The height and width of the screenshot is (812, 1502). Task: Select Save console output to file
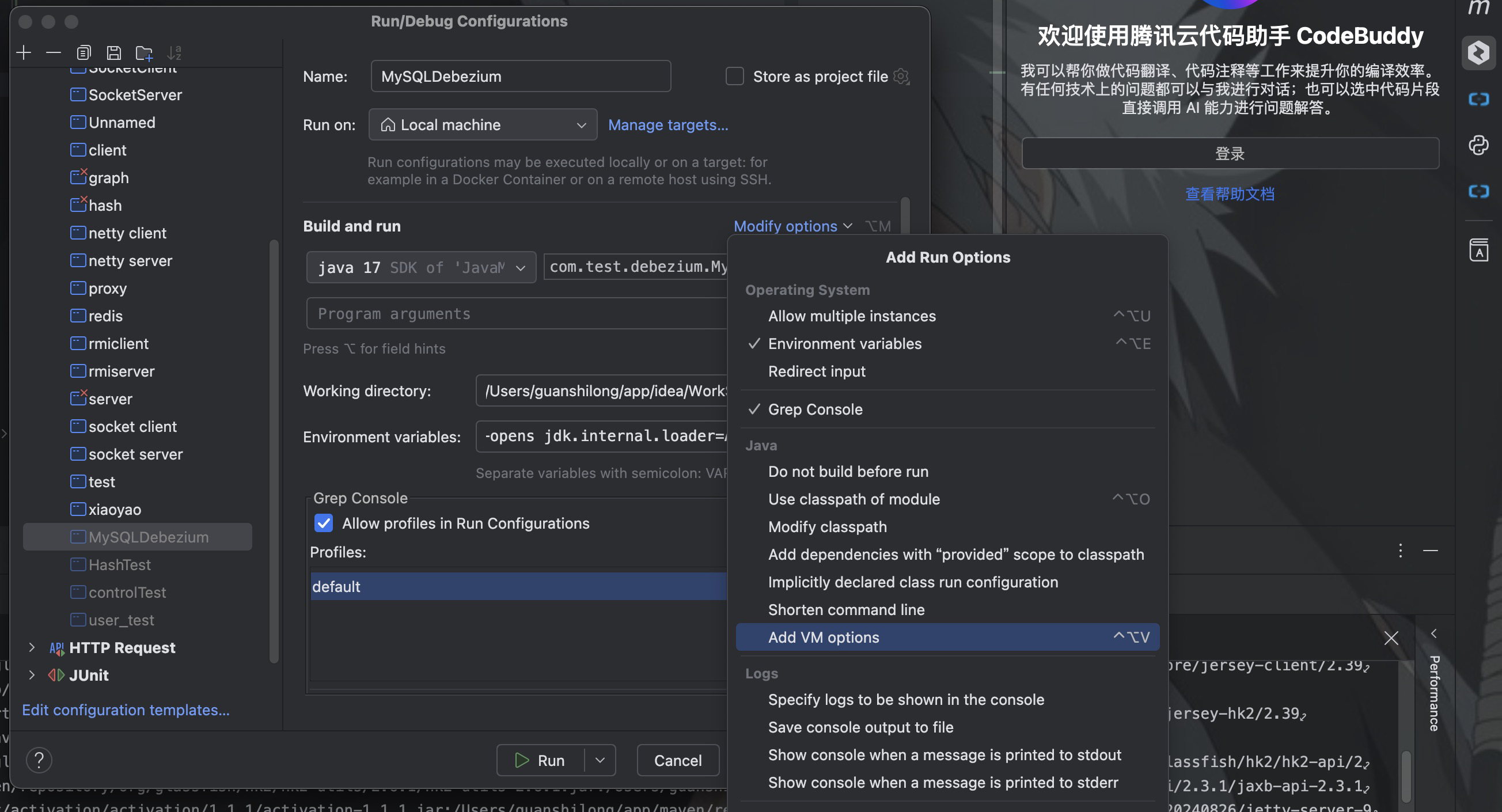[947, 727]
